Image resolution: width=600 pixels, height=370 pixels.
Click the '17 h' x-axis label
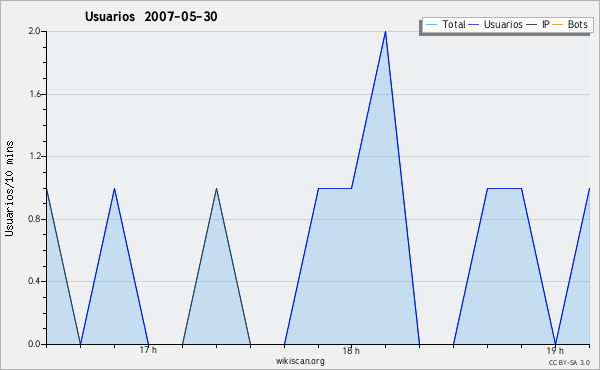click(148, 350)
